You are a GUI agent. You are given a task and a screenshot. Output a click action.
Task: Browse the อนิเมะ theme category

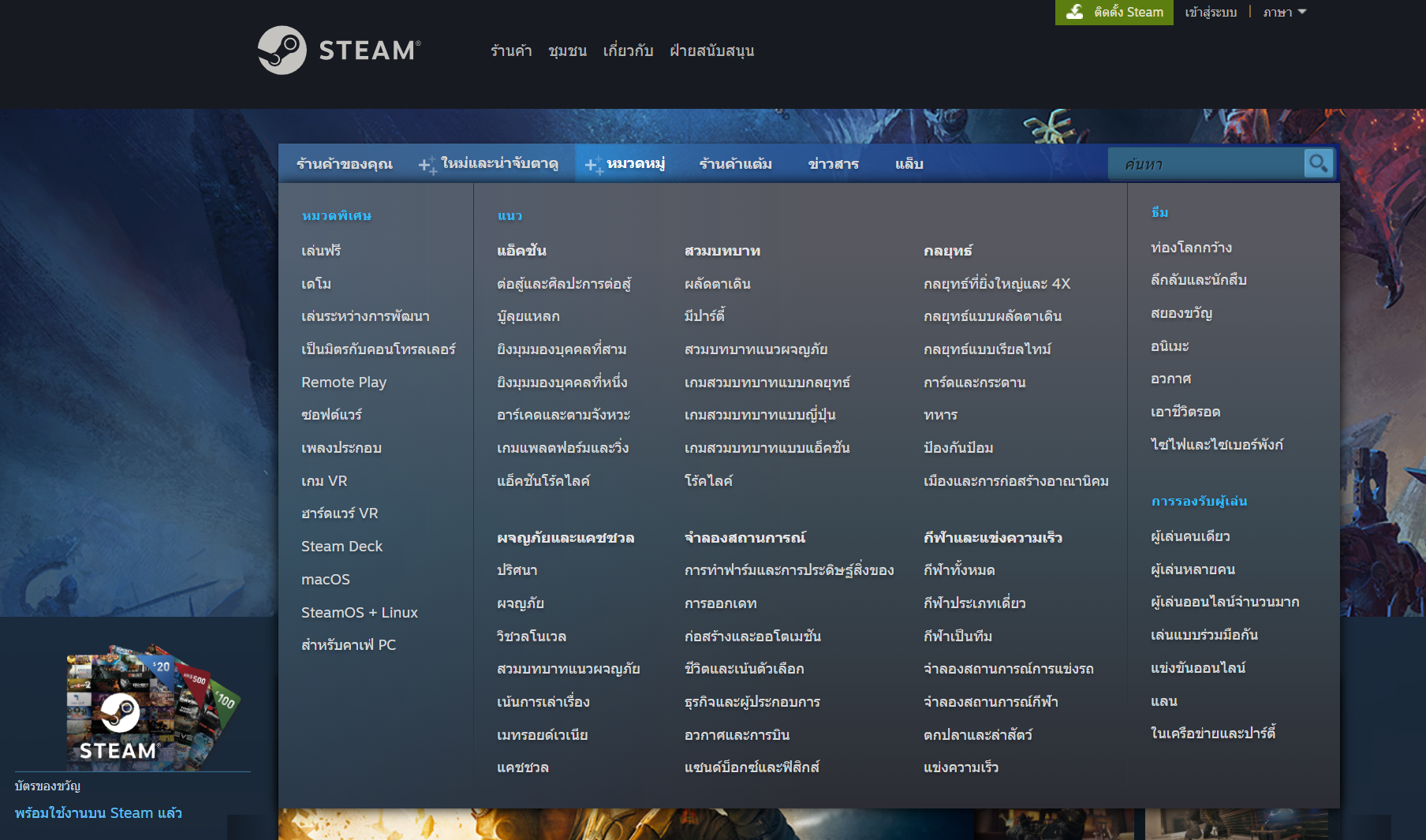click(1170, 346)
